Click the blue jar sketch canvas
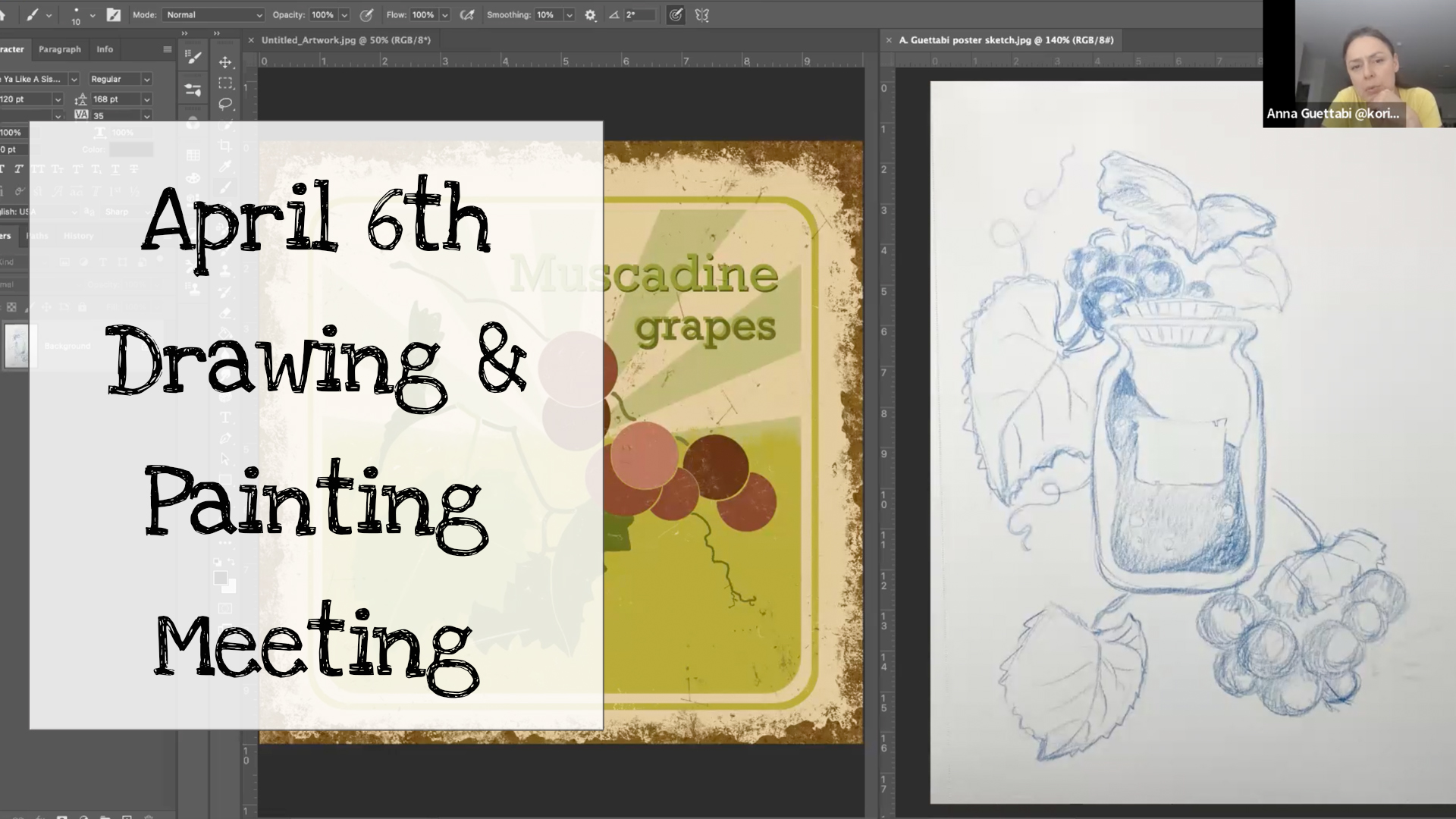1456x819 pixels. pos(1193,441)
